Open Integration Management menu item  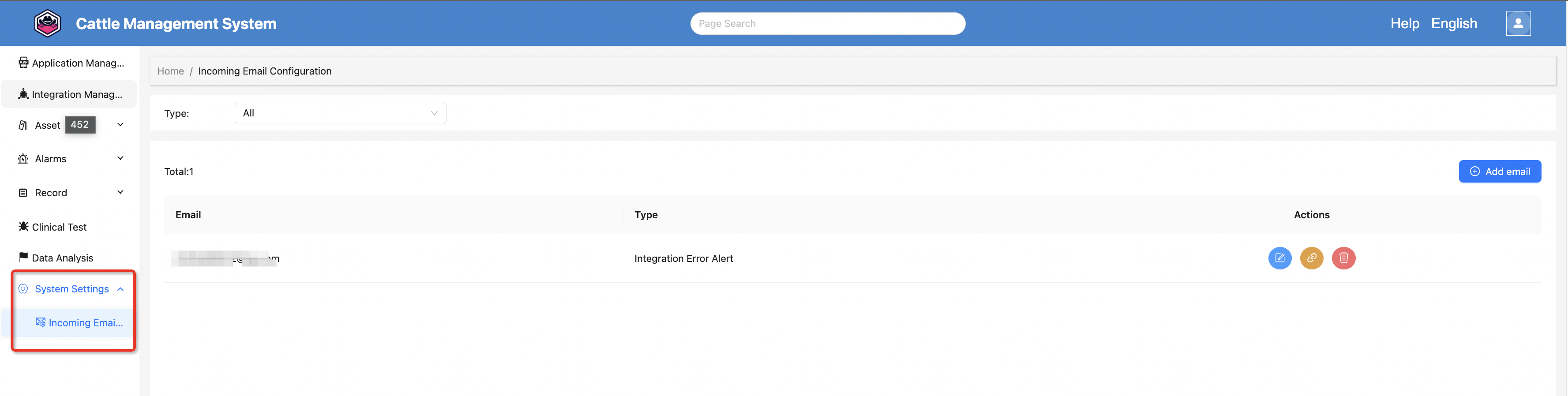coord(69,94)
